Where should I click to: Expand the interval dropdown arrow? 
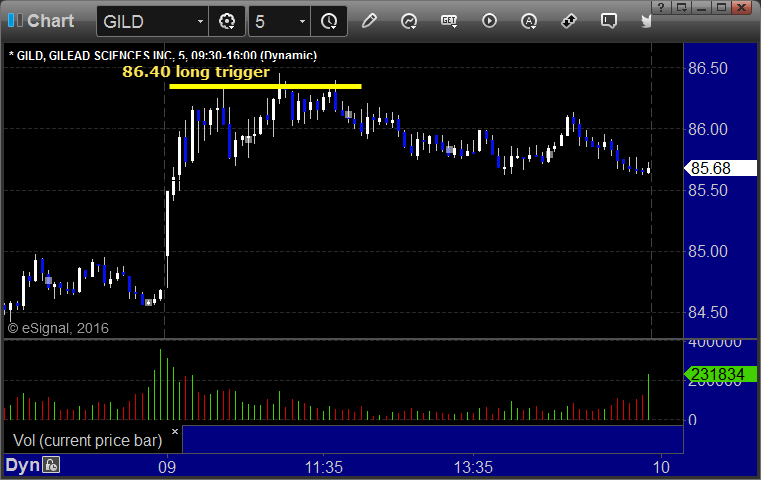click(x=302, y=21)
